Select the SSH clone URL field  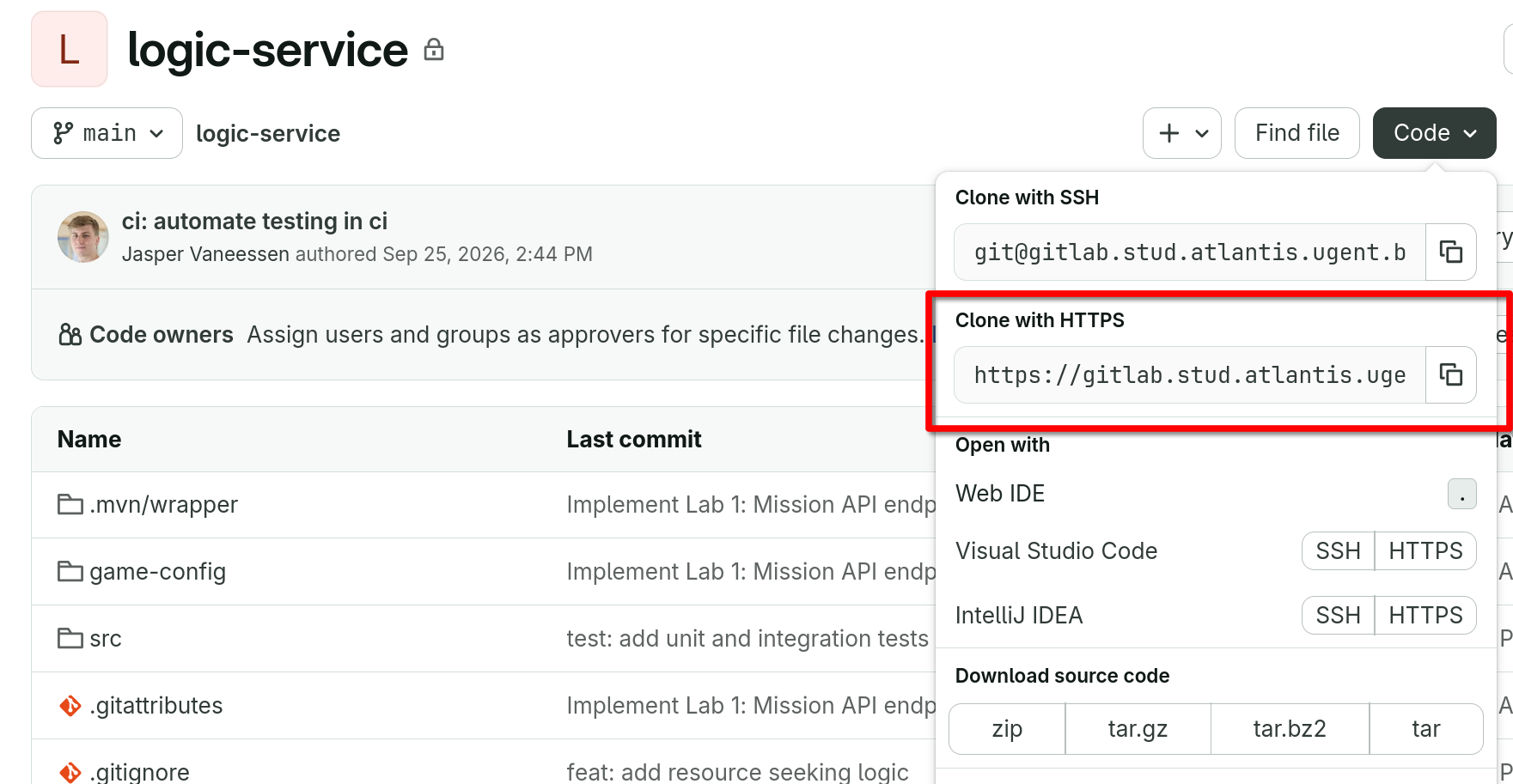pos(1190,252)
